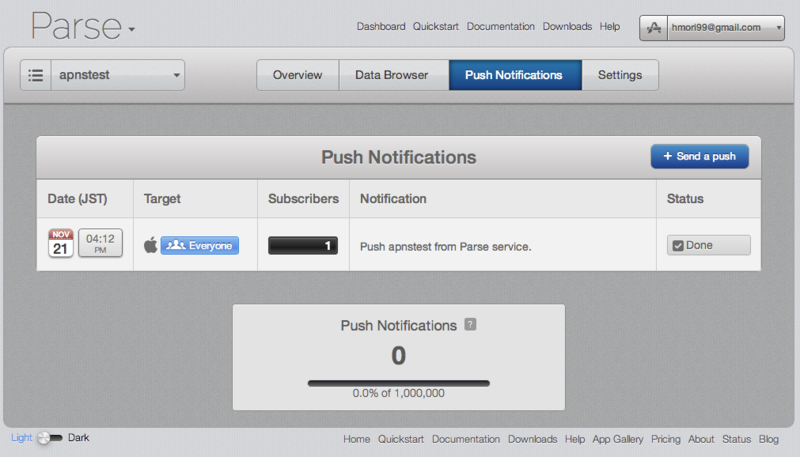Click the Everyone target badge

click(199, 245)
